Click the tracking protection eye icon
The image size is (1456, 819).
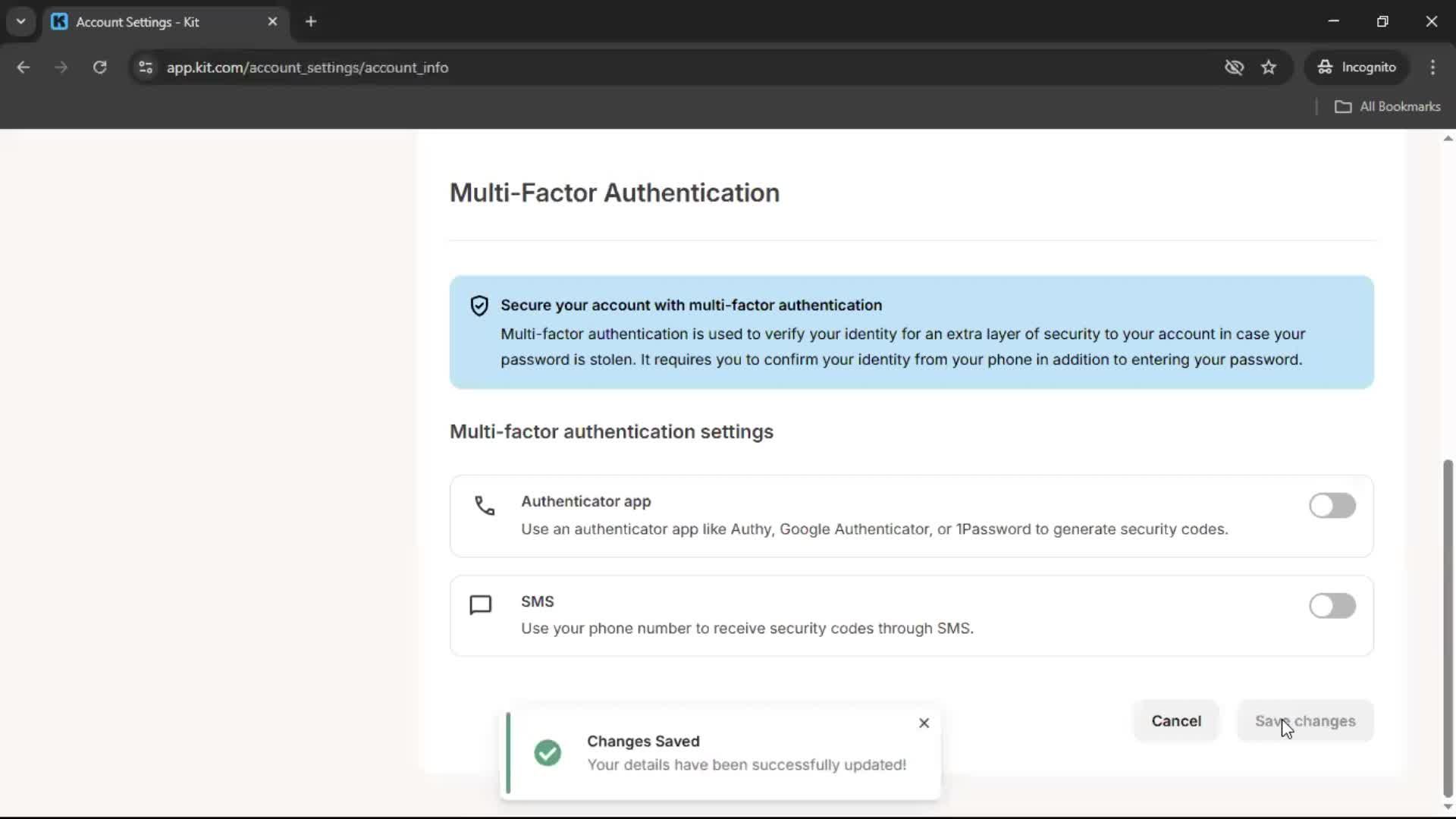click(x=1234, y=67)
